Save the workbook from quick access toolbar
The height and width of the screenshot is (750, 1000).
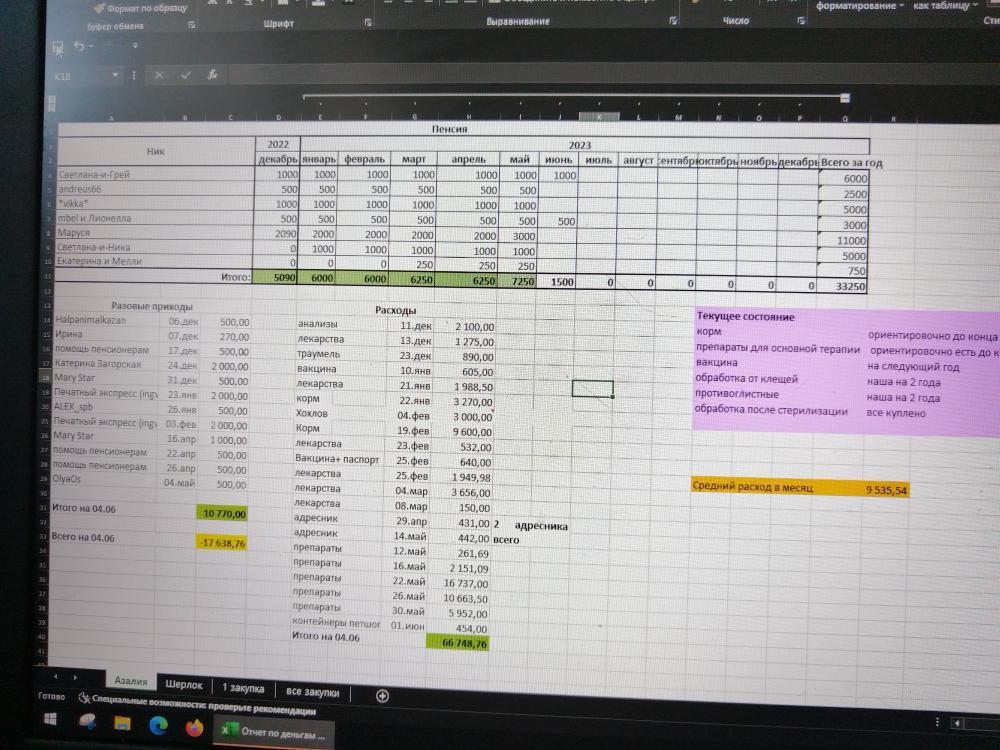tap(58, 46)
